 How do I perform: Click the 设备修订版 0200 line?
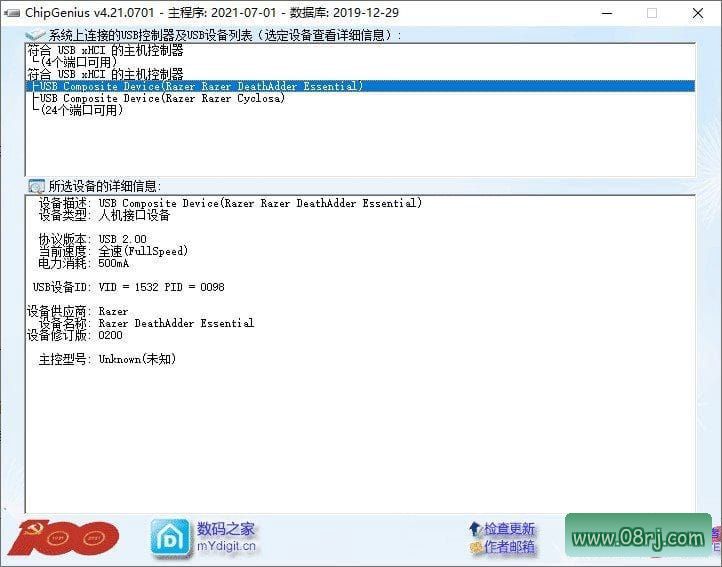coord(75,335)
